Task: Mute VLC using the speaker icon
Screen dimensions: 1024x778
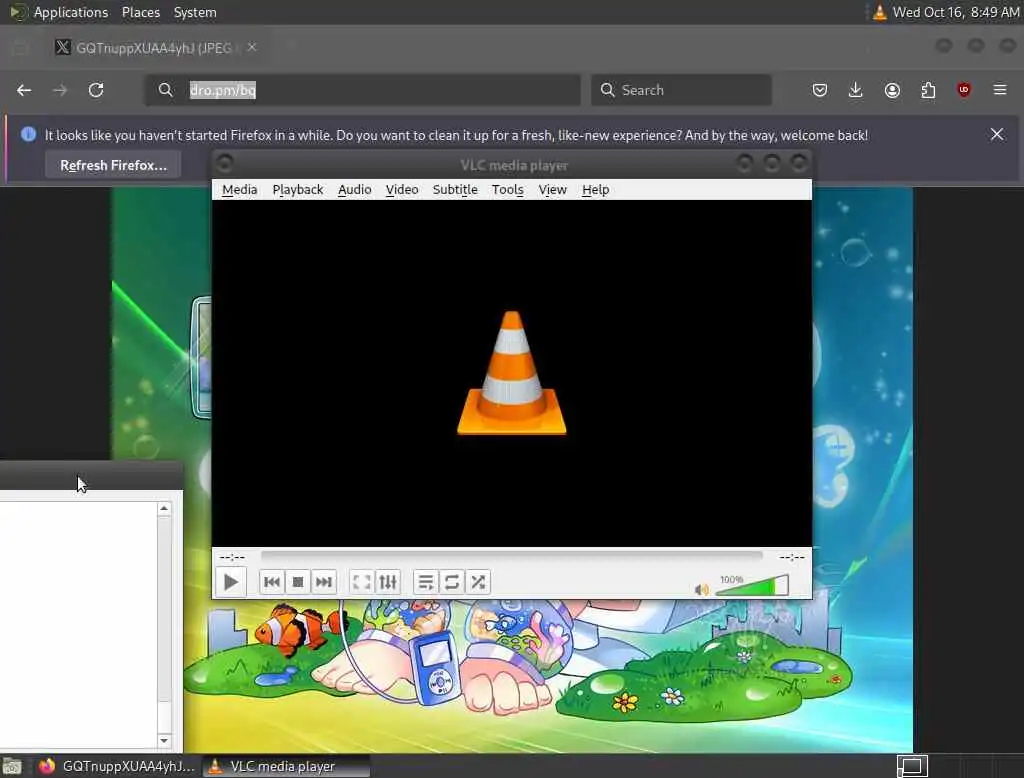Action: (702, 589)
